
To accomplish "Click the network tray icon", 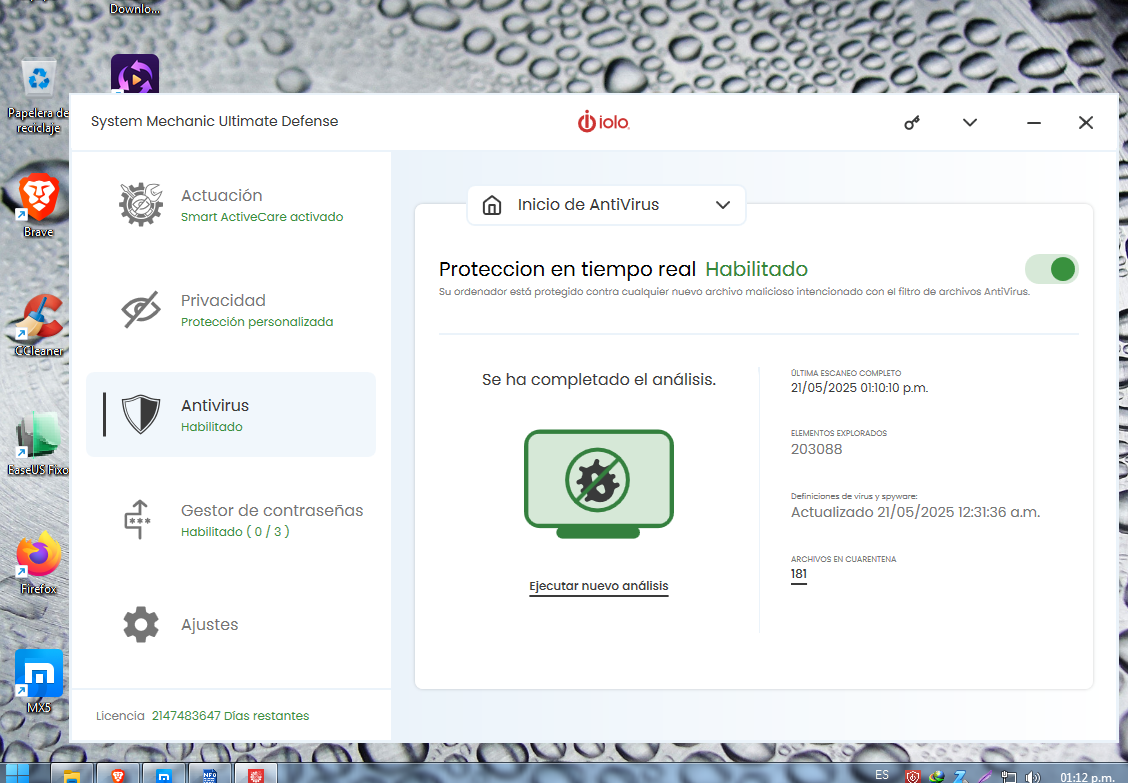I will point(1009,777).
